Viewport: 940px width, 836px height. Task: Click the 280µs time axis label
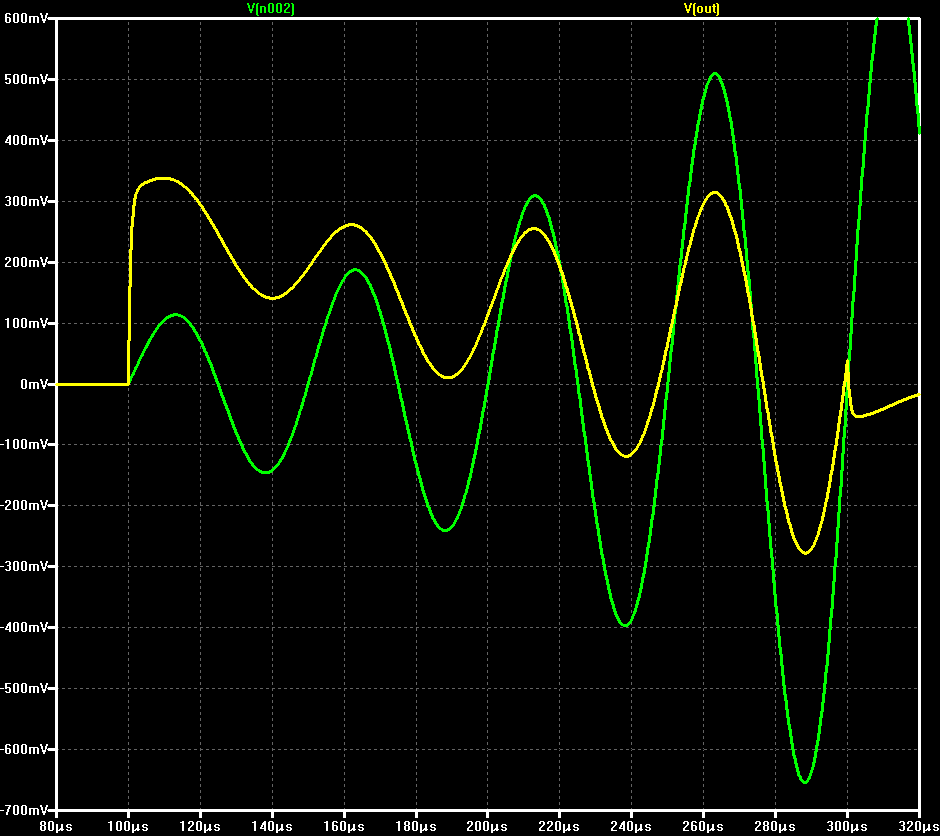(775, 827)
